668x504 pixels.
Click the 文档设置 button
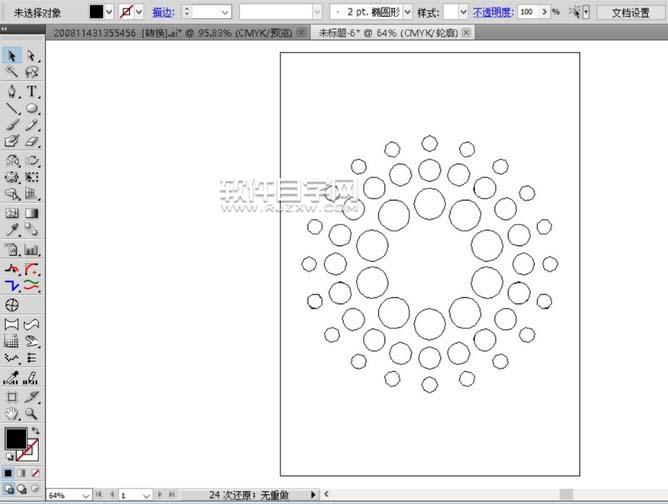coord(629,12)
